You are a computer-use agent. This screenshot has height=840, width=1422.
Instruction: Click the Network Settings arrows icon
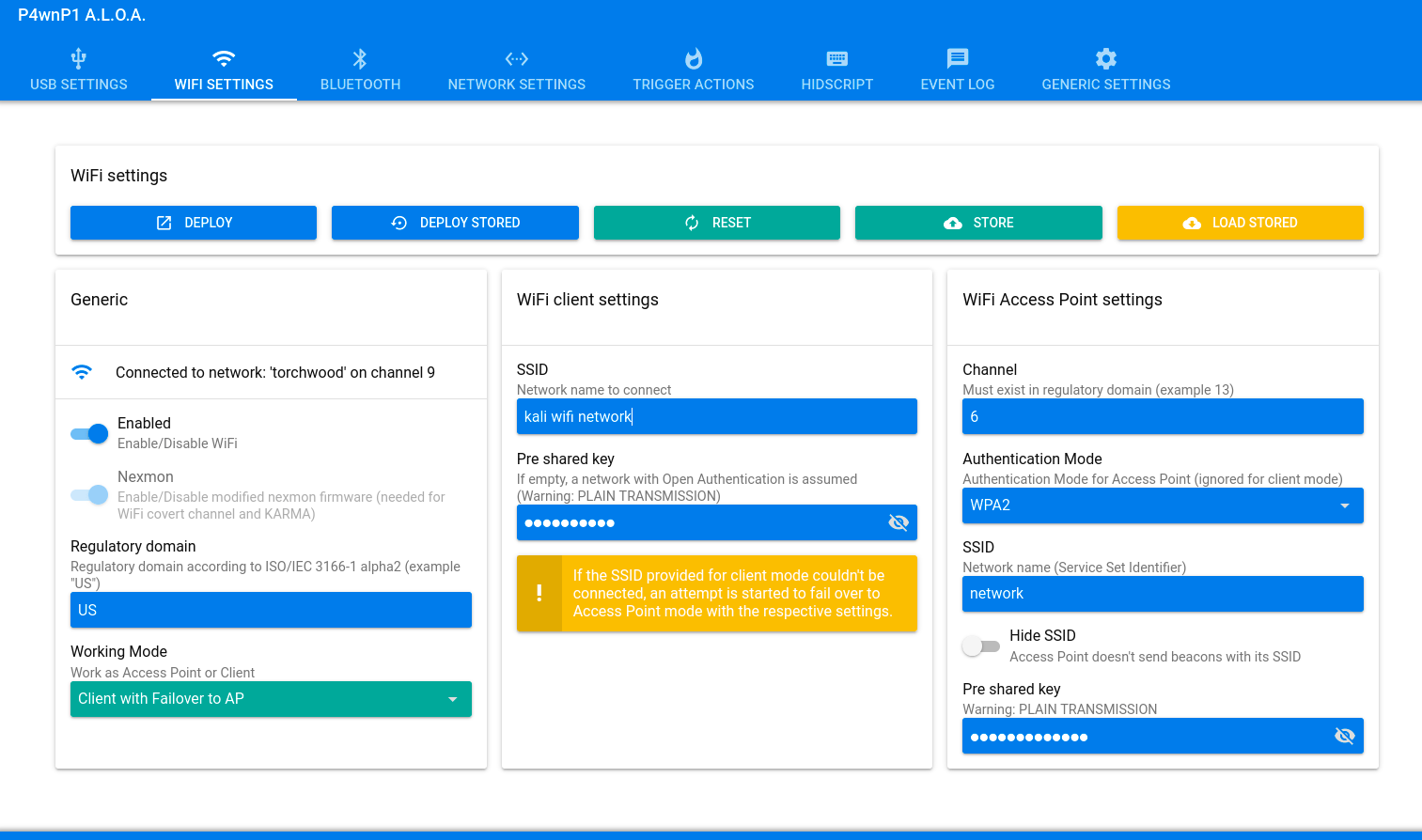(x=516, y=58)
